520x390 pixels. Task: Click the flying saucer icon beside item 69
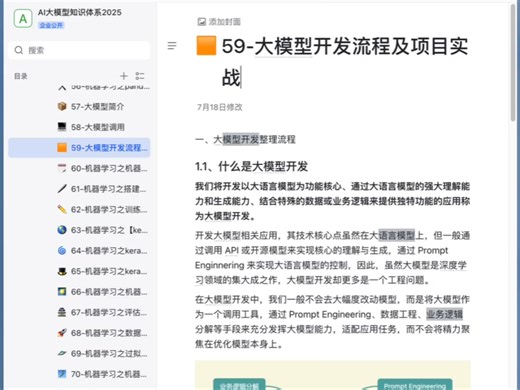(x=62, y=353)
